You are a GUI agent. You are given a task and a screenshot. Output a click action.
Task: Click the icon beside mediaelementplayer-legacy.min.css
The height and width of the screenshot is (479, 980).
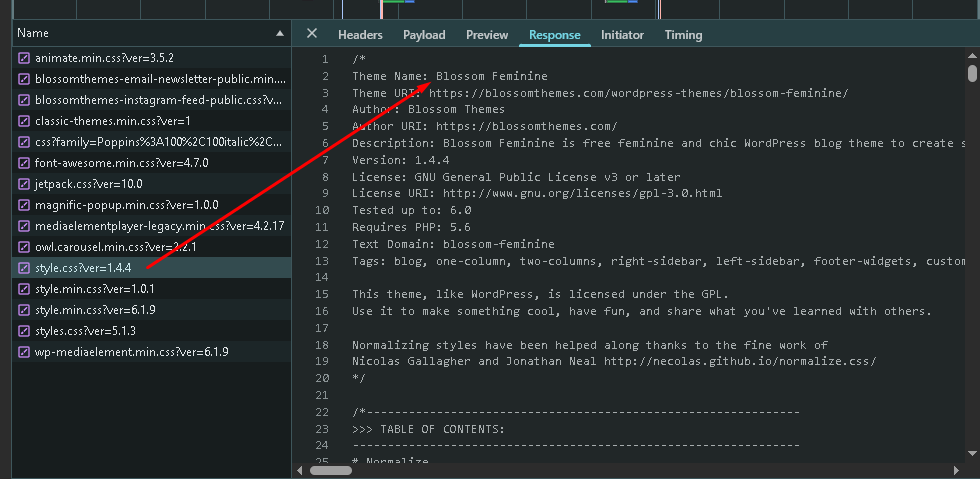24,226
